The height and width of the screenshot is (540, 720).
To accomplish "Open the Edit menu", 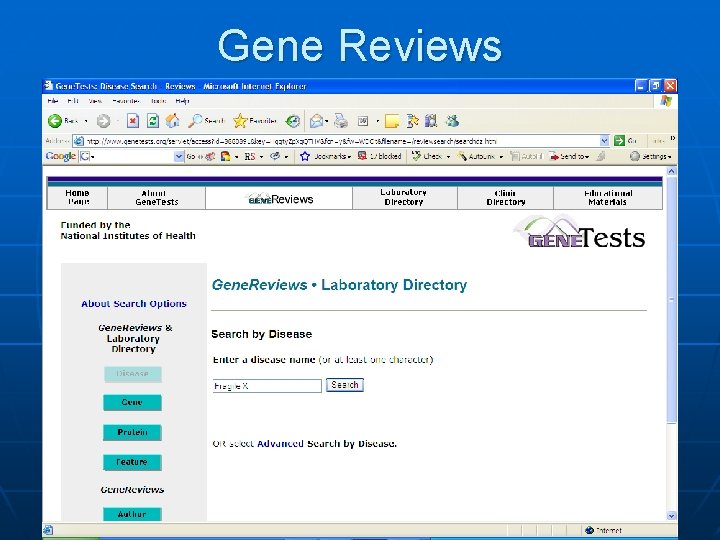I will (x=73, y=101).
